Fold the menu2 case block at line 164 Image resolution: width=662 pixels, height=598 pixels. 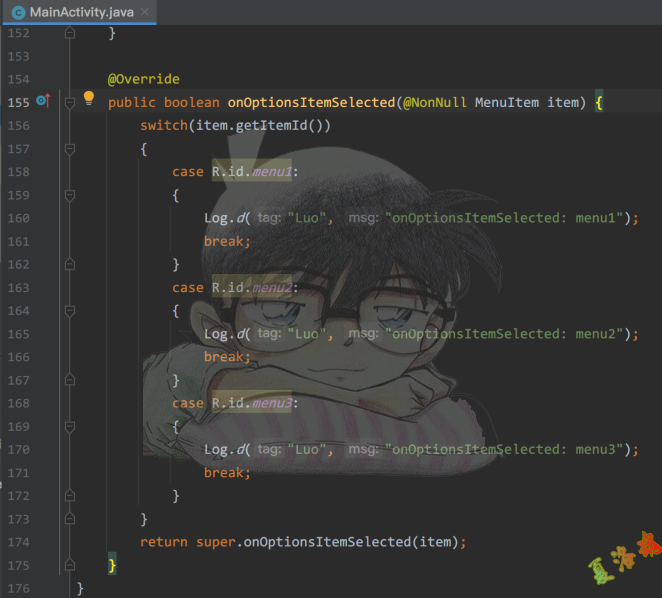click(69, 311)
